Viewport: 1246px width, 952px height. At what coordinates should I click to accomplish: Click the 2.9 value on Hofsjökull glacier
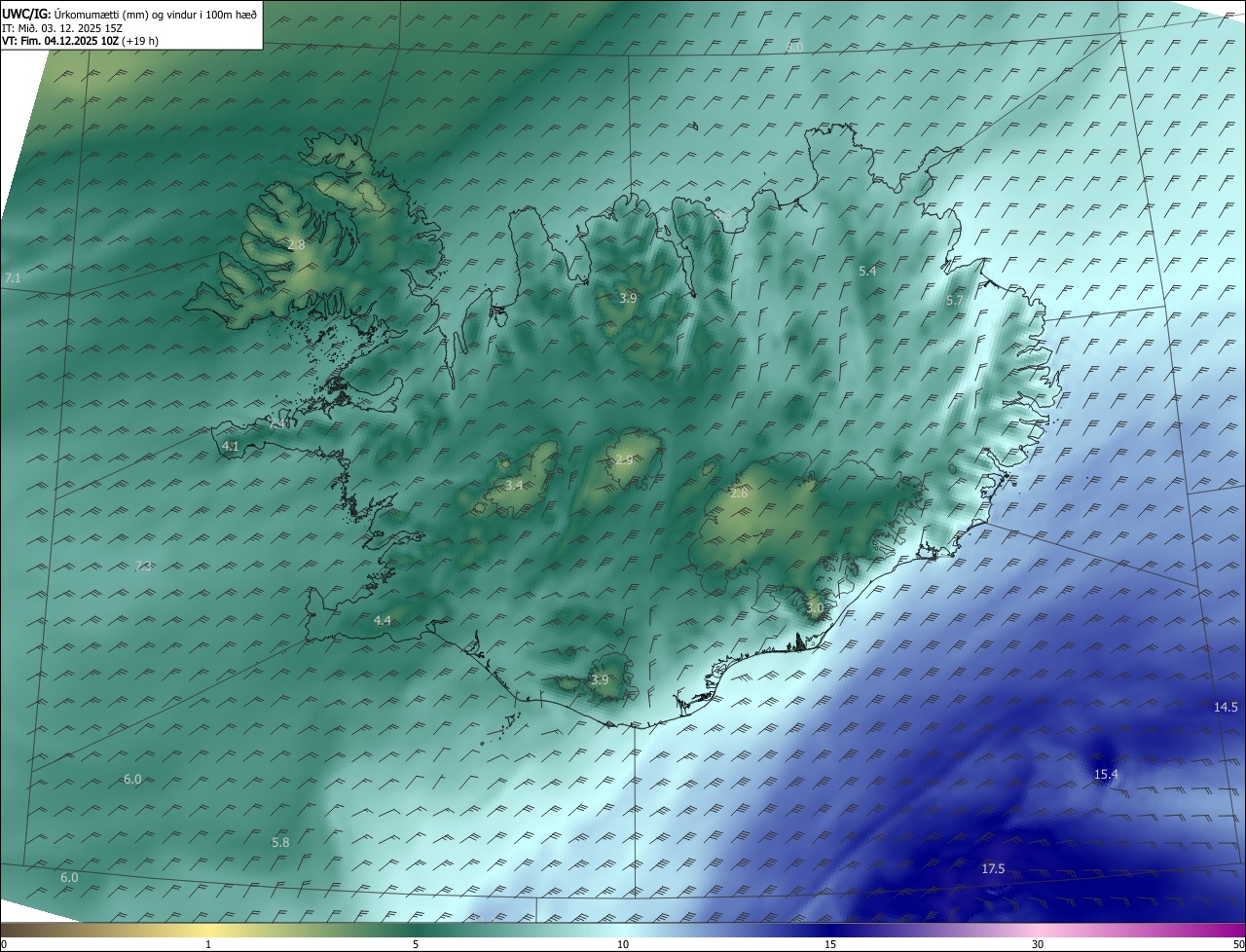point(624,459)
